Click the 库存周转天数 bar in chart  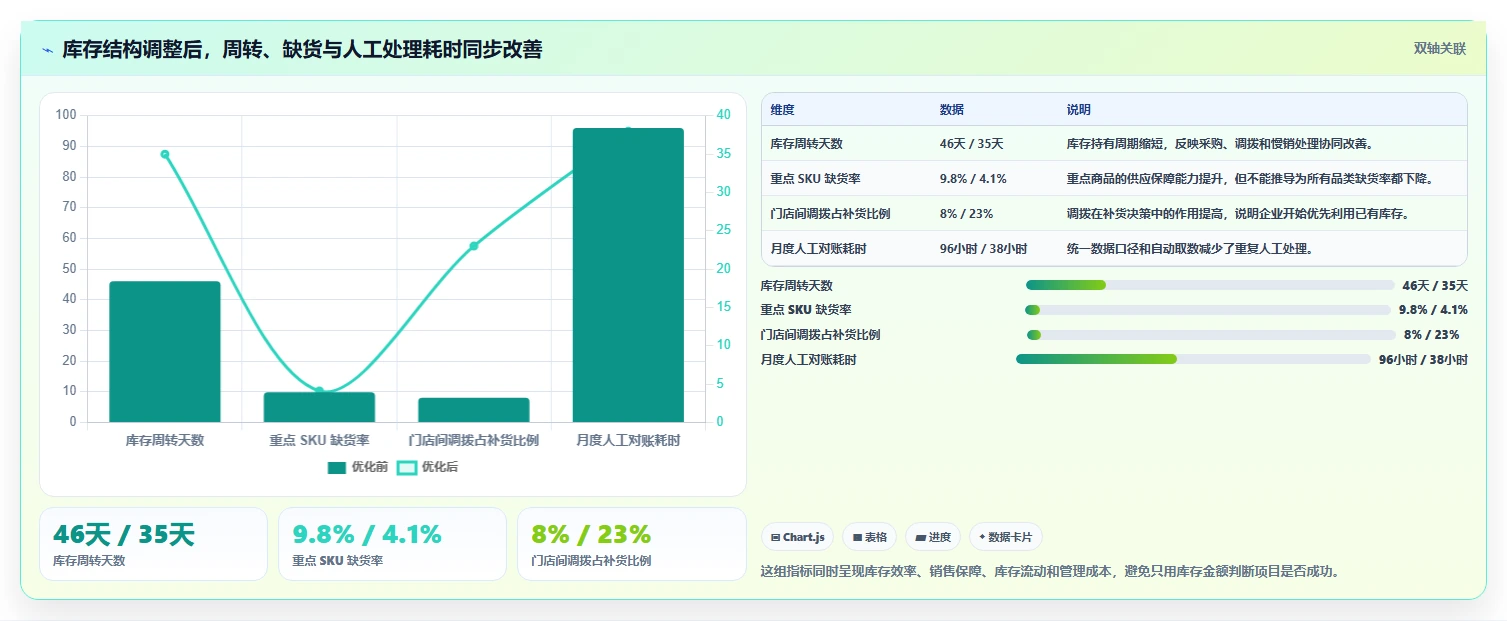165,352
